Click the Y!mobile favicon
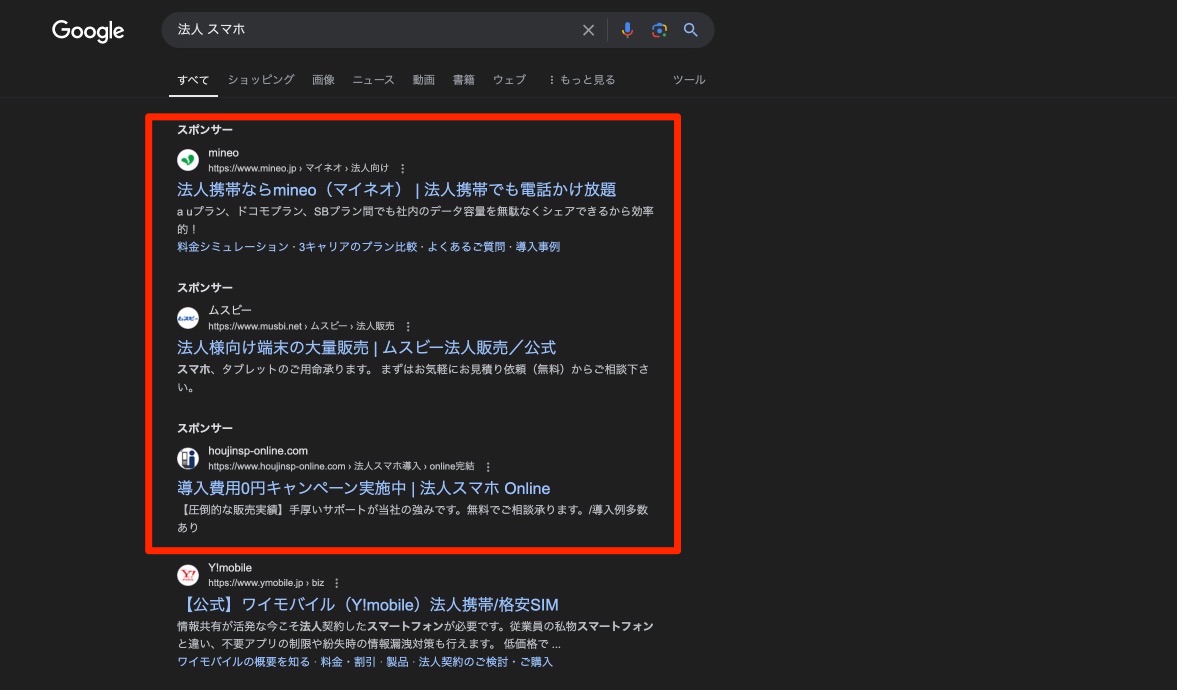The height and width of the screenshot is (690, 1177). [188, 575]
